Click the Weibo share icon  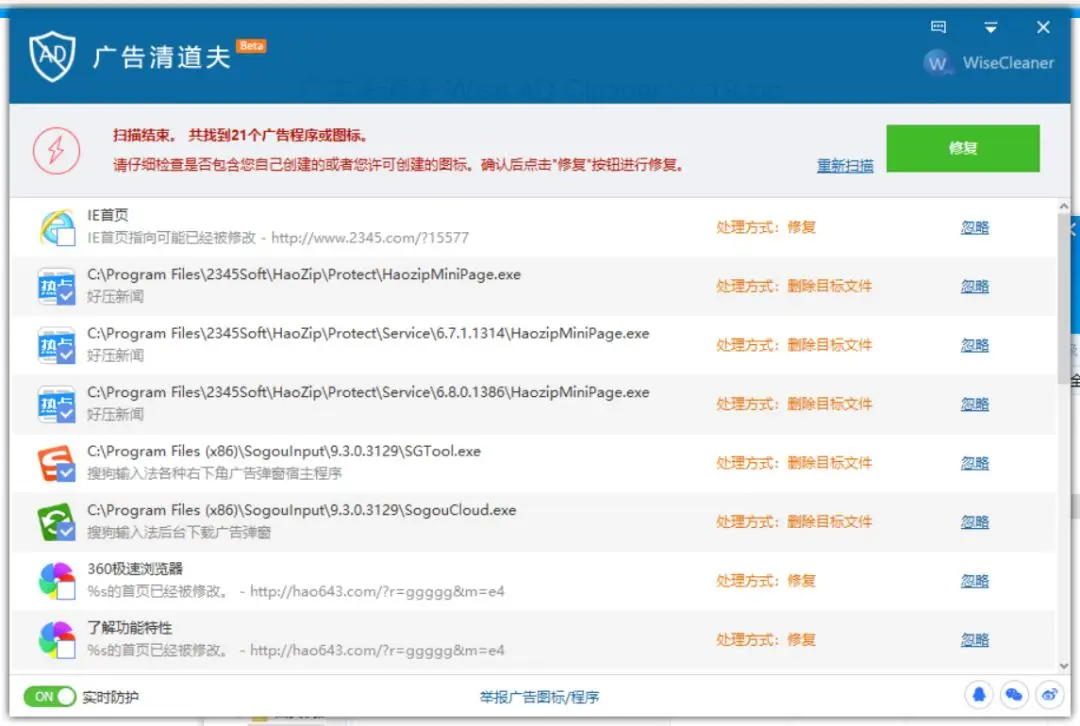(x=1049, y=695)
